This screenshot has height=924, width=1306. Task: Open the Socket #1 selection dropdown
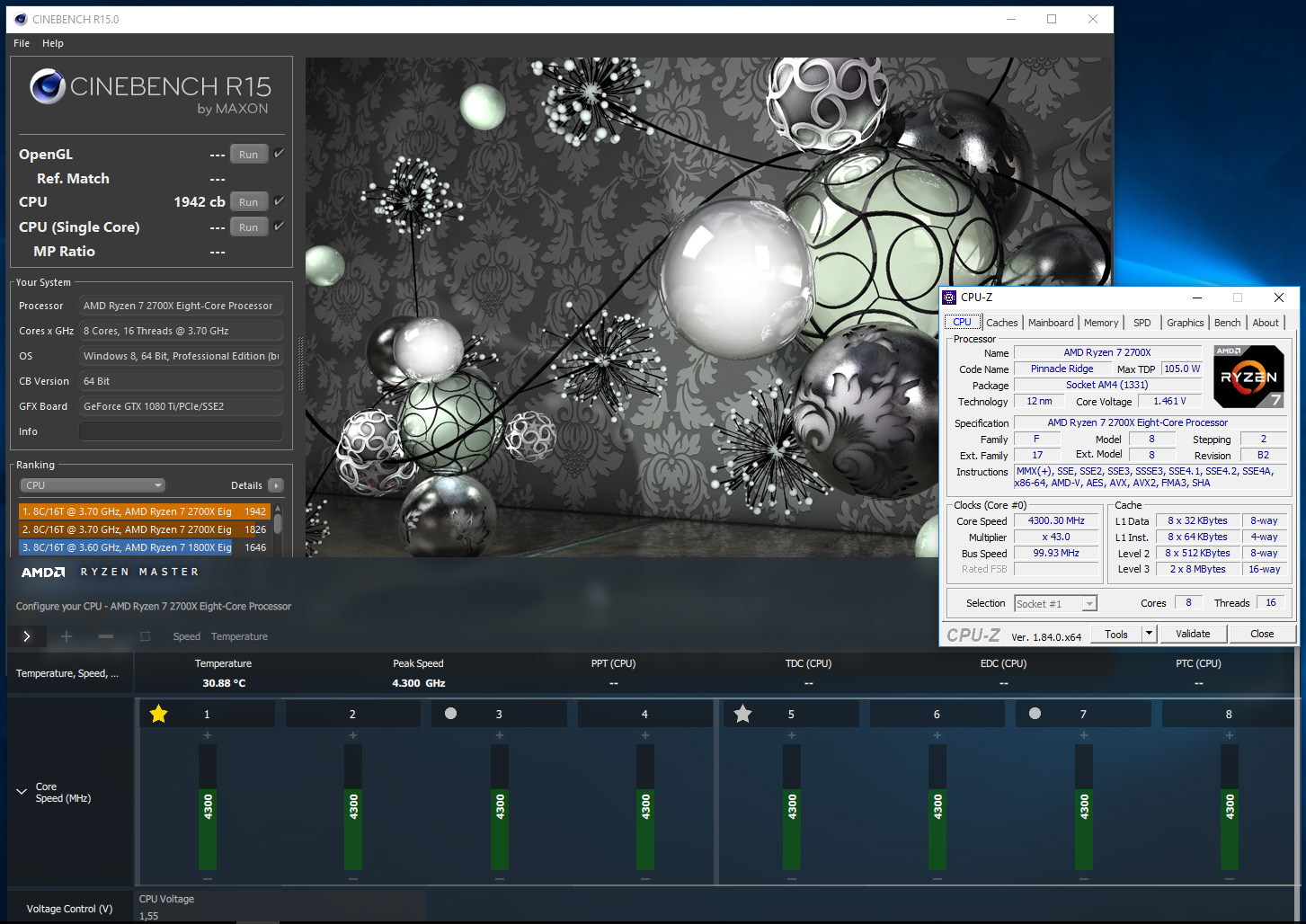coord(1055,604)
